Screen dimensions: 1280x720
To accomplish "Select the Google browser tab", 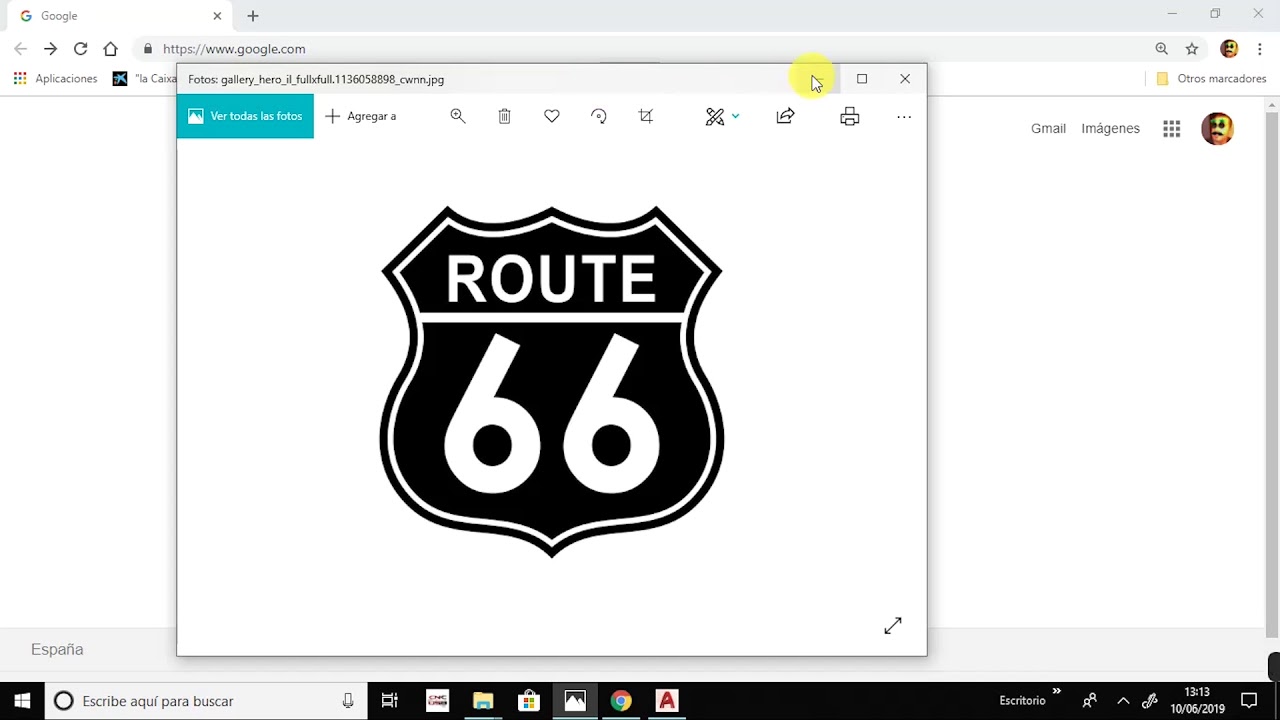I will click(x=120, y=16).
